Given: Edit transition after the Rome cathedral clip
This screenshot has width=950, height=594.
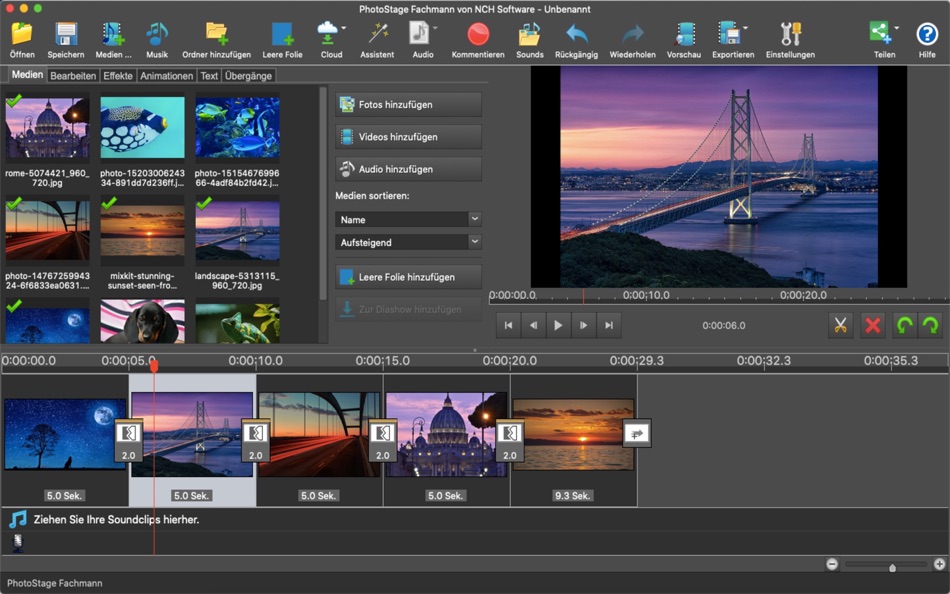Looking at the screenshot, I should point(510,440).
